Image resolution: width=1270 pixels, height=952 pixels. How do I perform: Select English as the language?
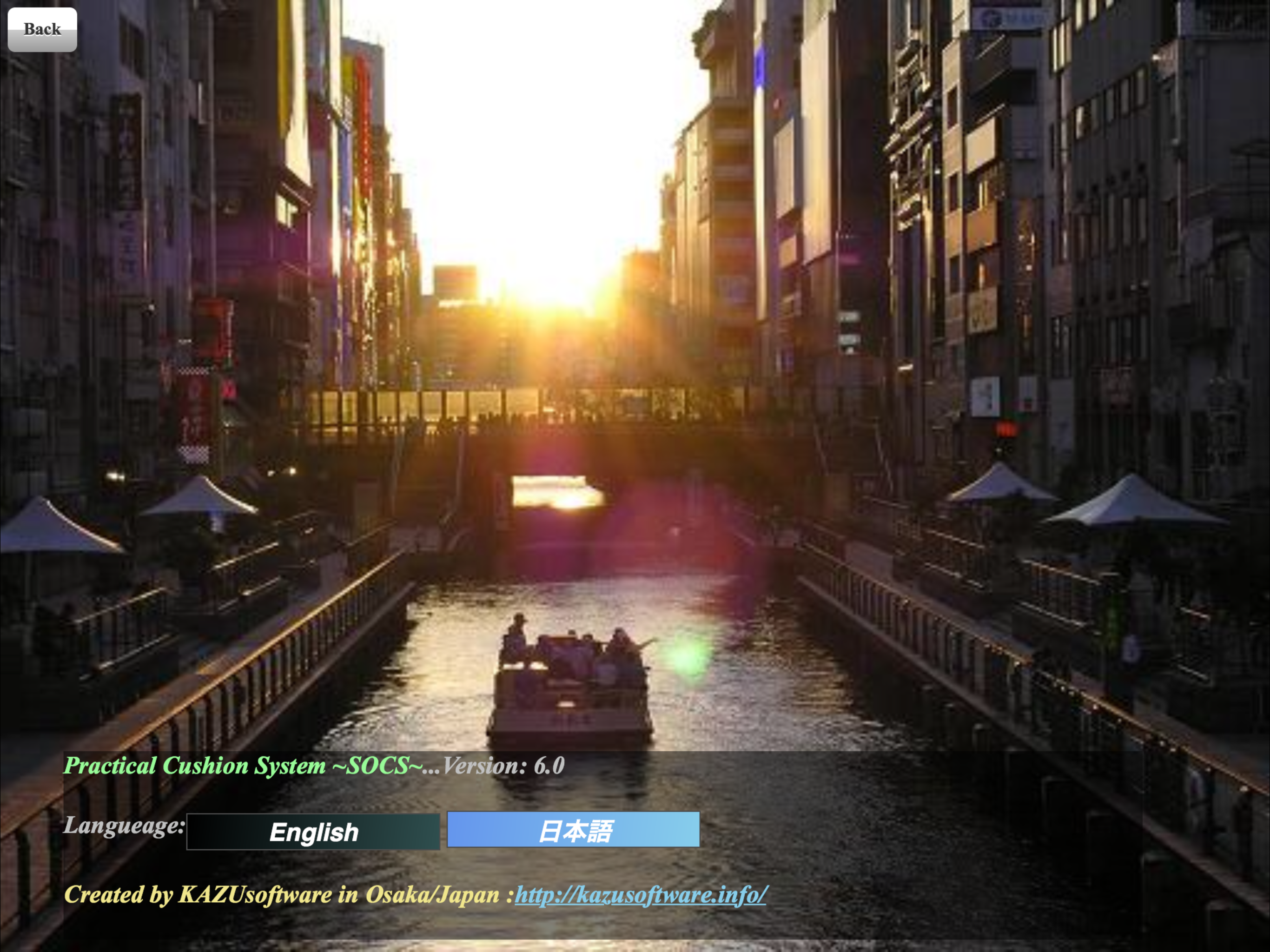pyautogui.click(x=313, y=832)
